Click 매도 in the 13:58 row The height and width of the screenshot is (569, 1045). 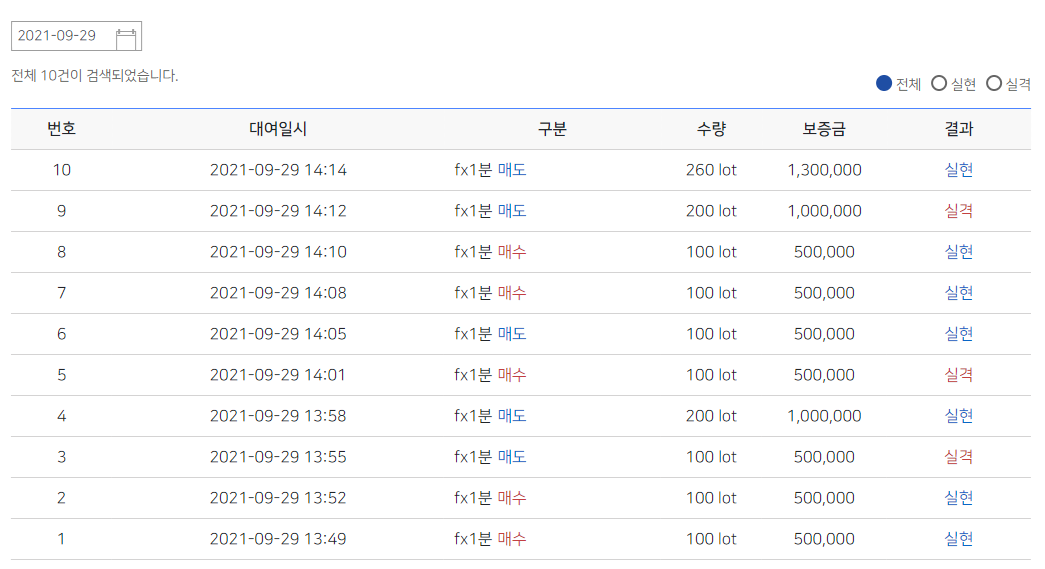tap(512, 416)
